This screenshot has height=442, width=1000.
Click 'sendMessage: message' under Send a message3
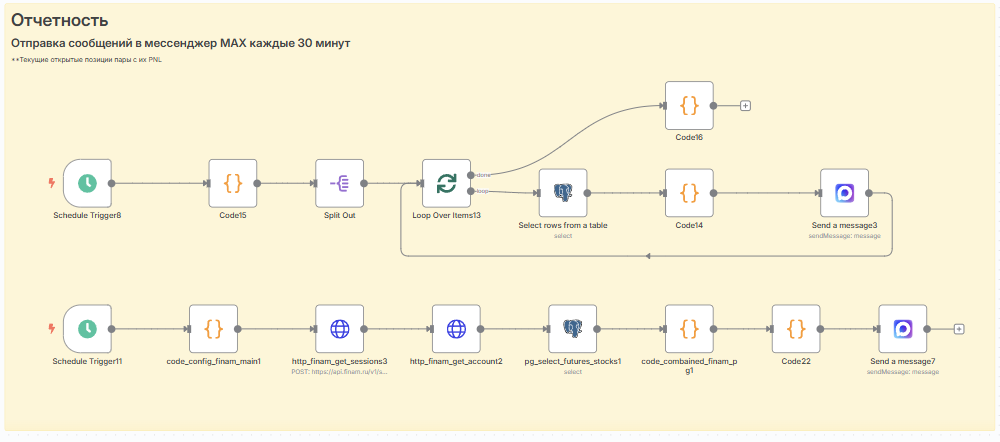pos(844,235)
